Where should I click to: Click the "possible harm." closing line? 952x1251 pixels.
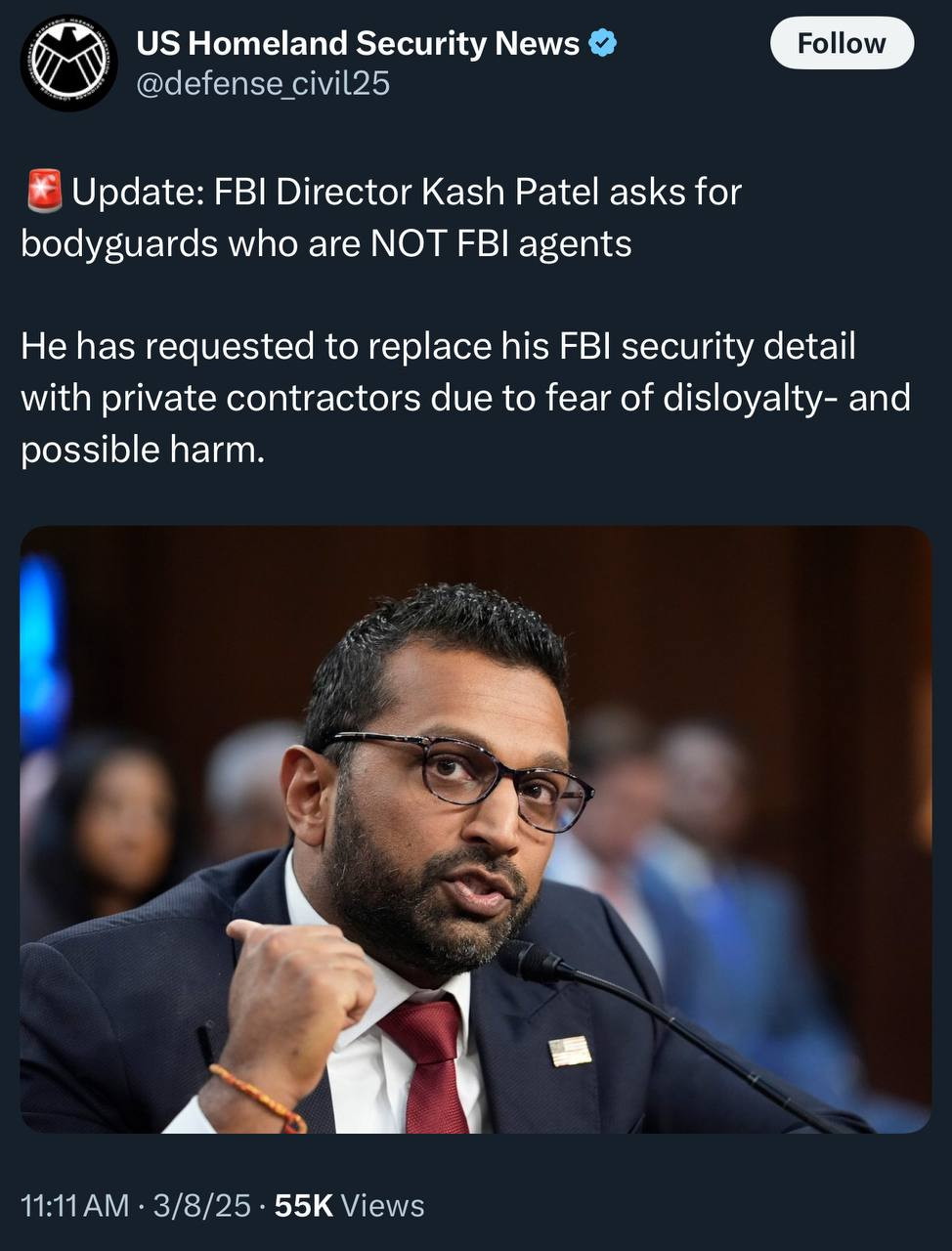[143, 450]
